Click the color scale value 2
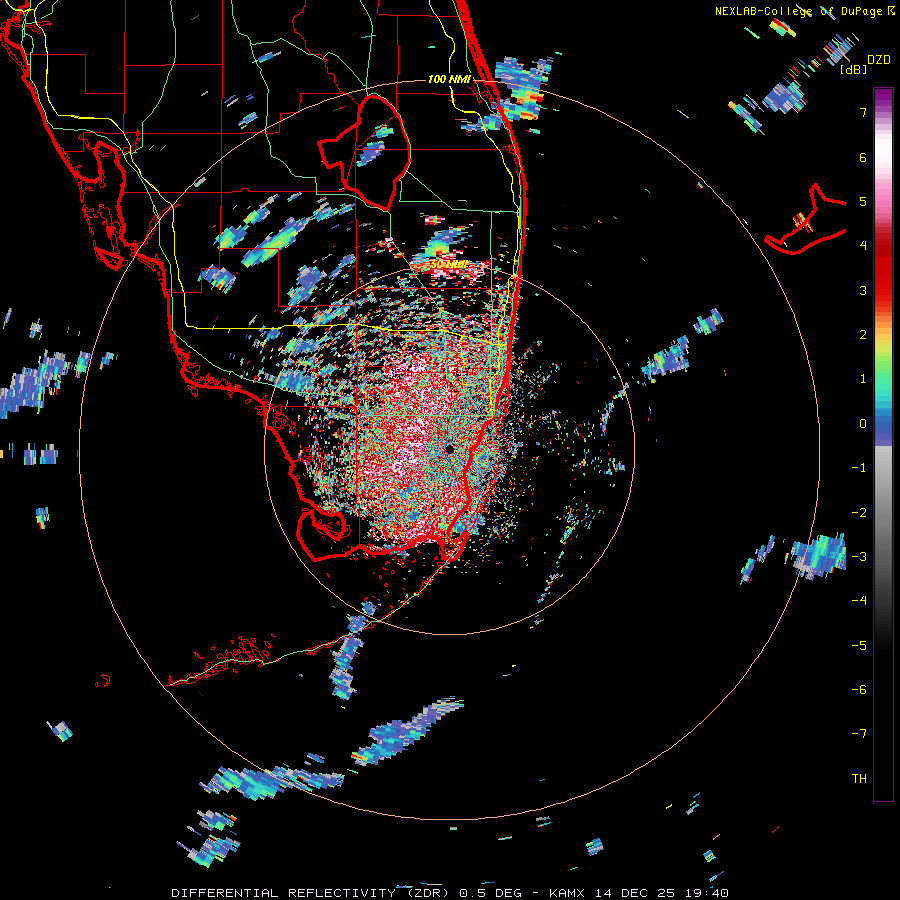900x900 pixels. (x=863, y=335)
